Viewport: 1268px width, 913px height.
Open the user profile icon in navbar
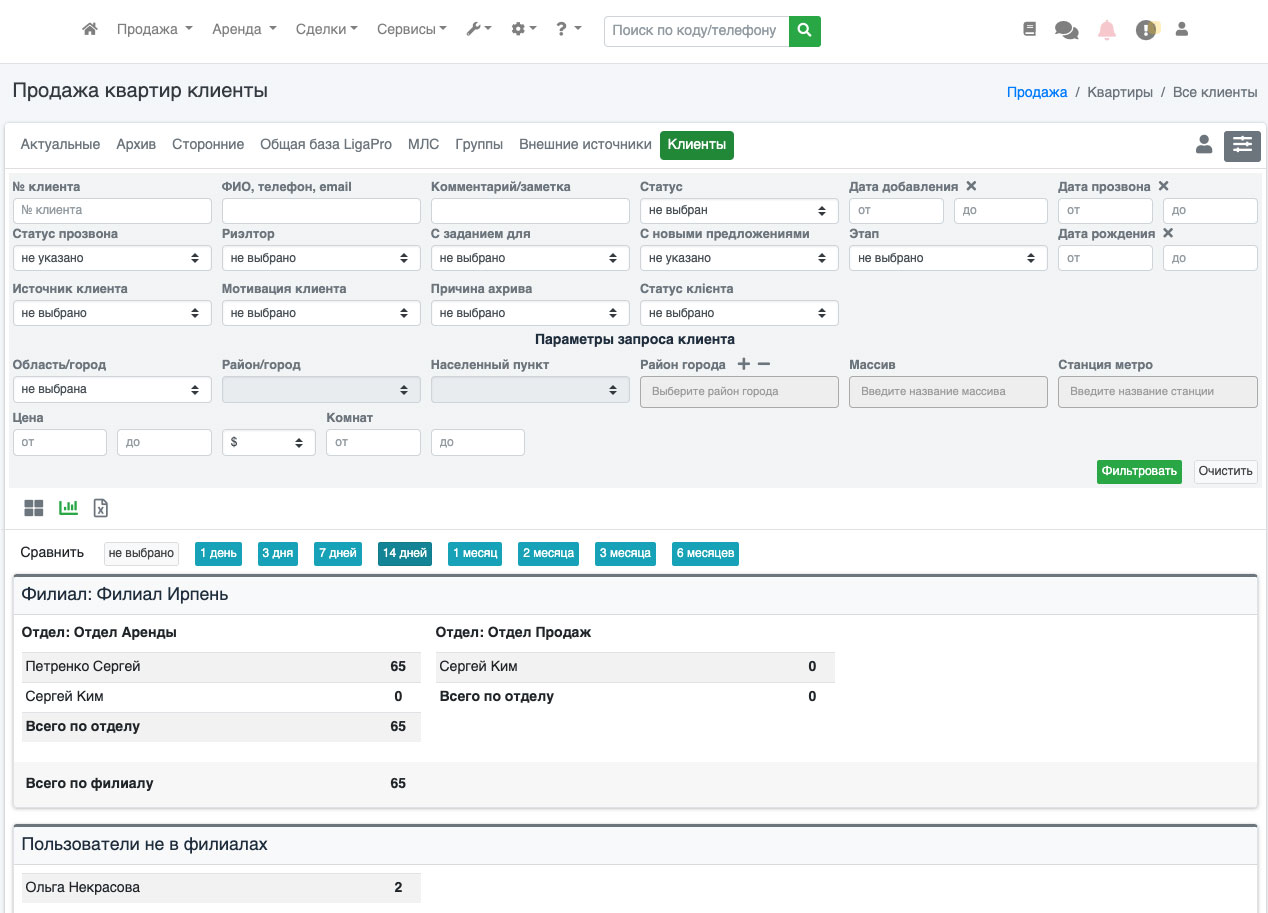click(x=1181, y=30)
